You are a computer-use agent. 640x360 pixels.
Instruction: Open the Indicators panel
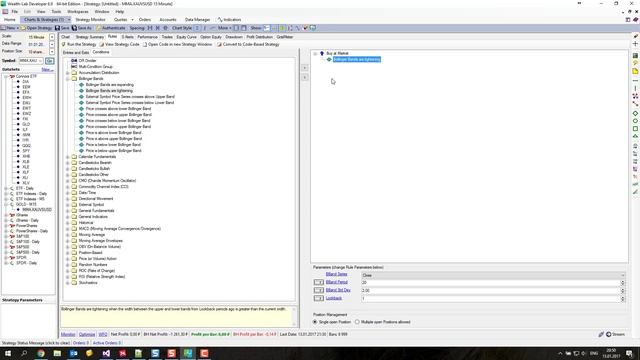pos(229,20)
